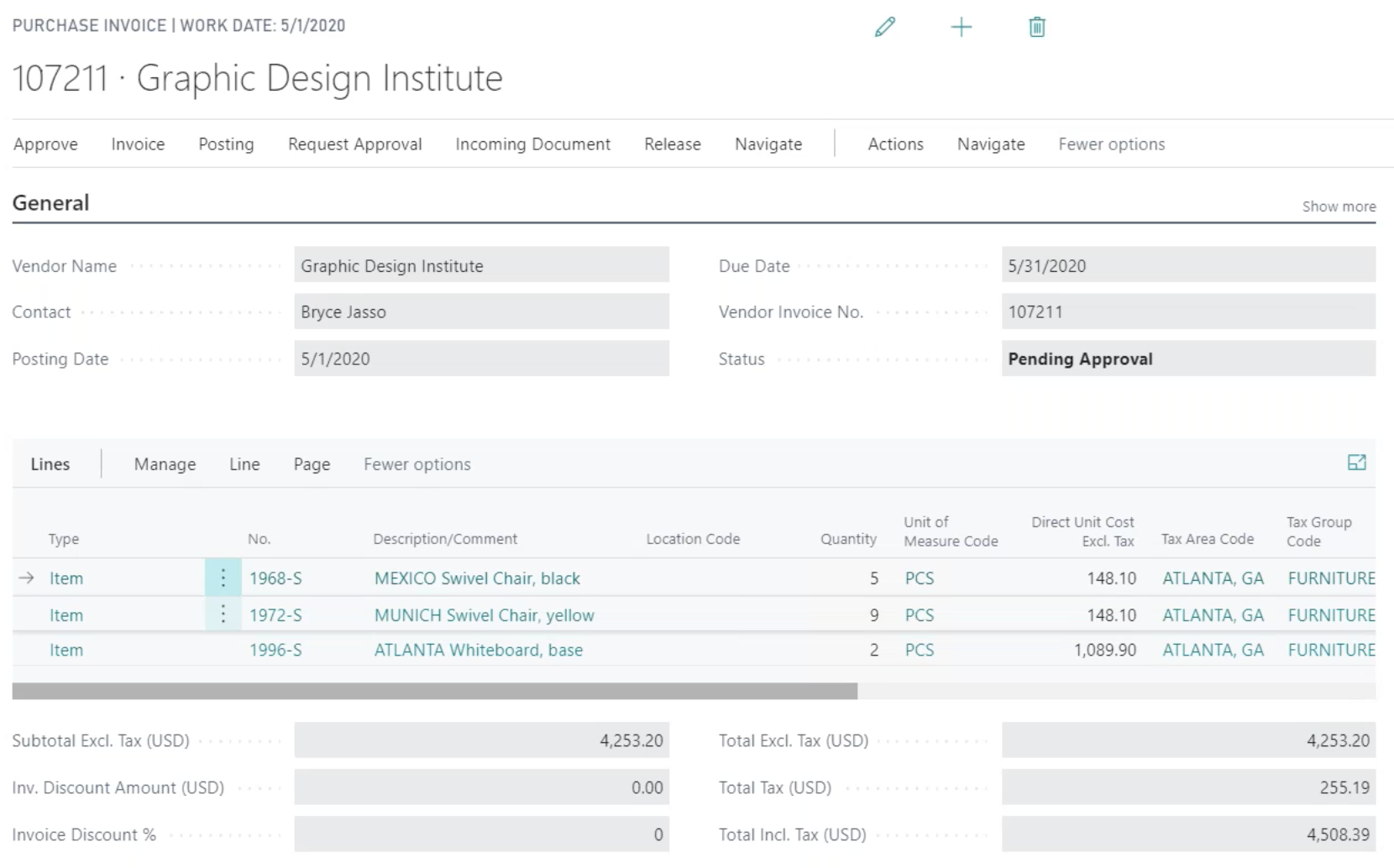
Task: Open the Actions menu
Action: click(x=895, y=144)
